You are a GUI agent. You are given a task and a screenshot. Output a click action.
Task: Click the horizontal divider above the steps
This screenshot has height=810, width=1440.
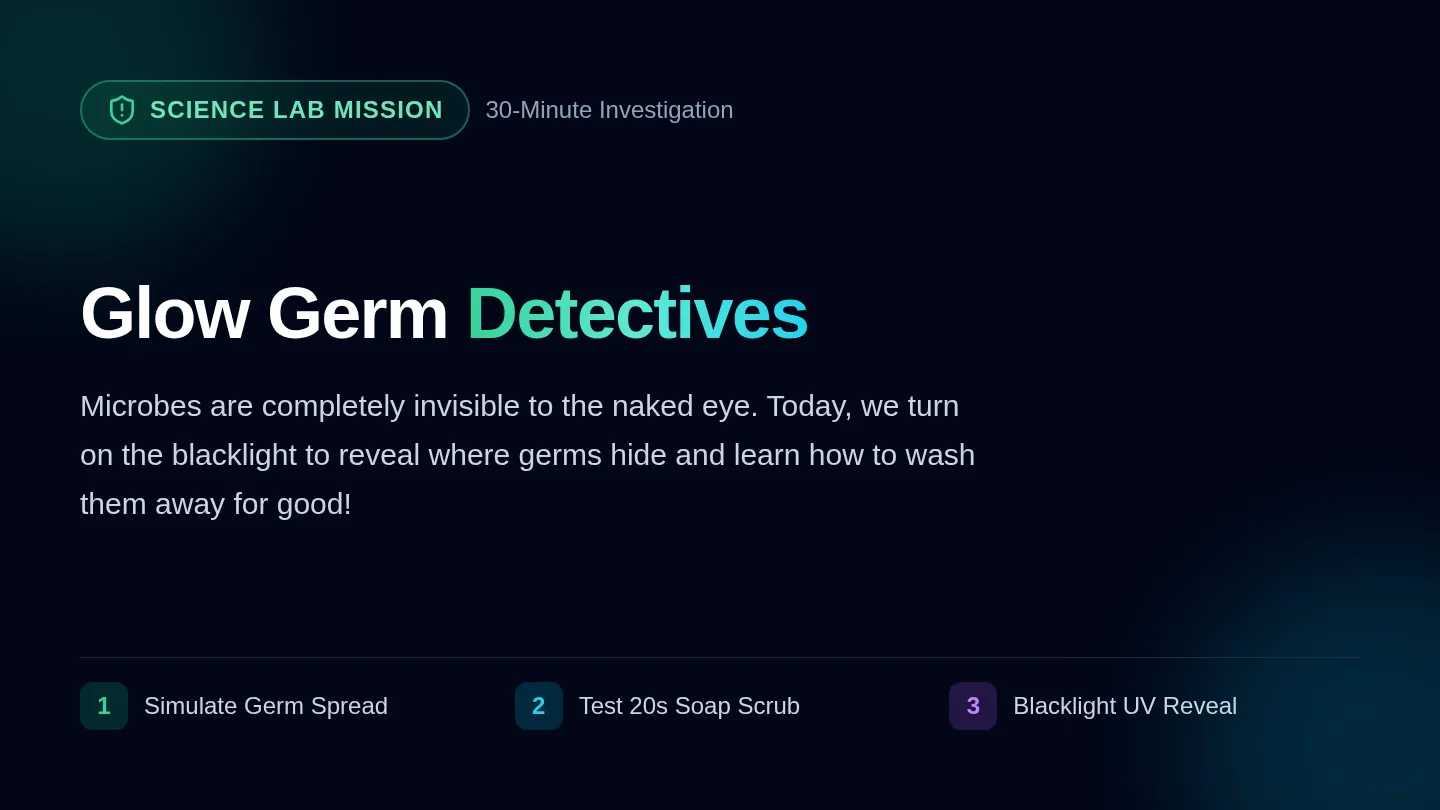pyautogui.click(x=720, y=657)
